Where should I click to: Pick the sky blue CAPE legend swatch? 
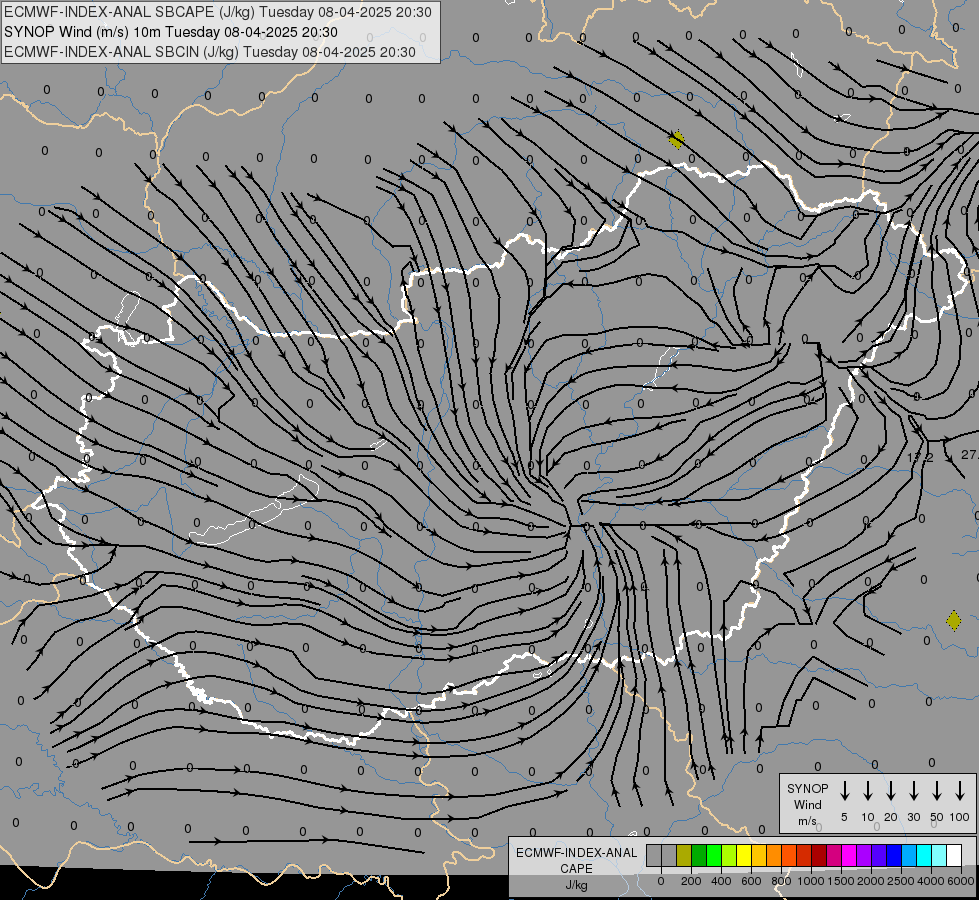[909, 855]
